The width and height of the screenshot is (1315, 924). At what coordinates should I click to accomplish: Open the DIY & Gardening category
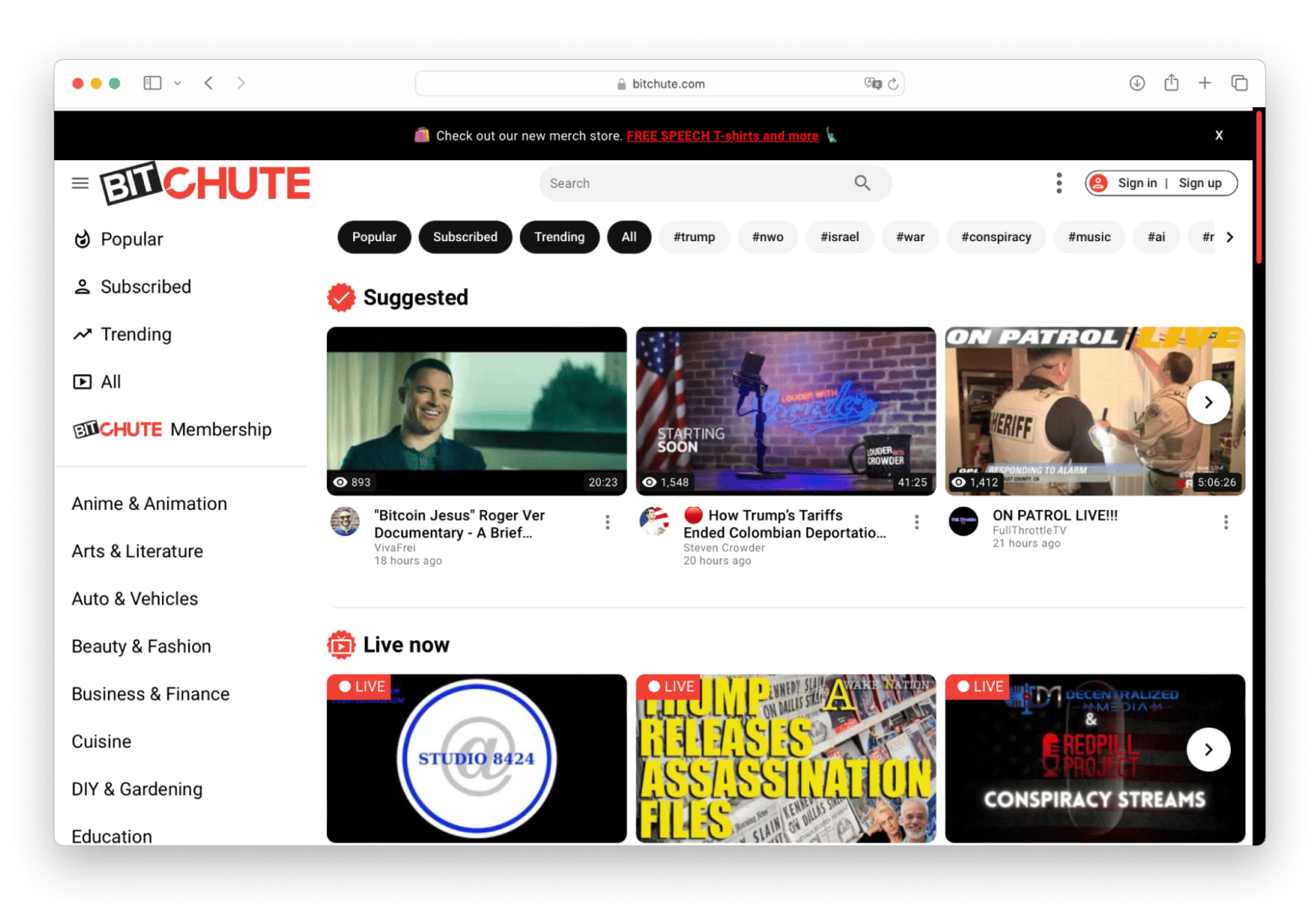[137, 789]
